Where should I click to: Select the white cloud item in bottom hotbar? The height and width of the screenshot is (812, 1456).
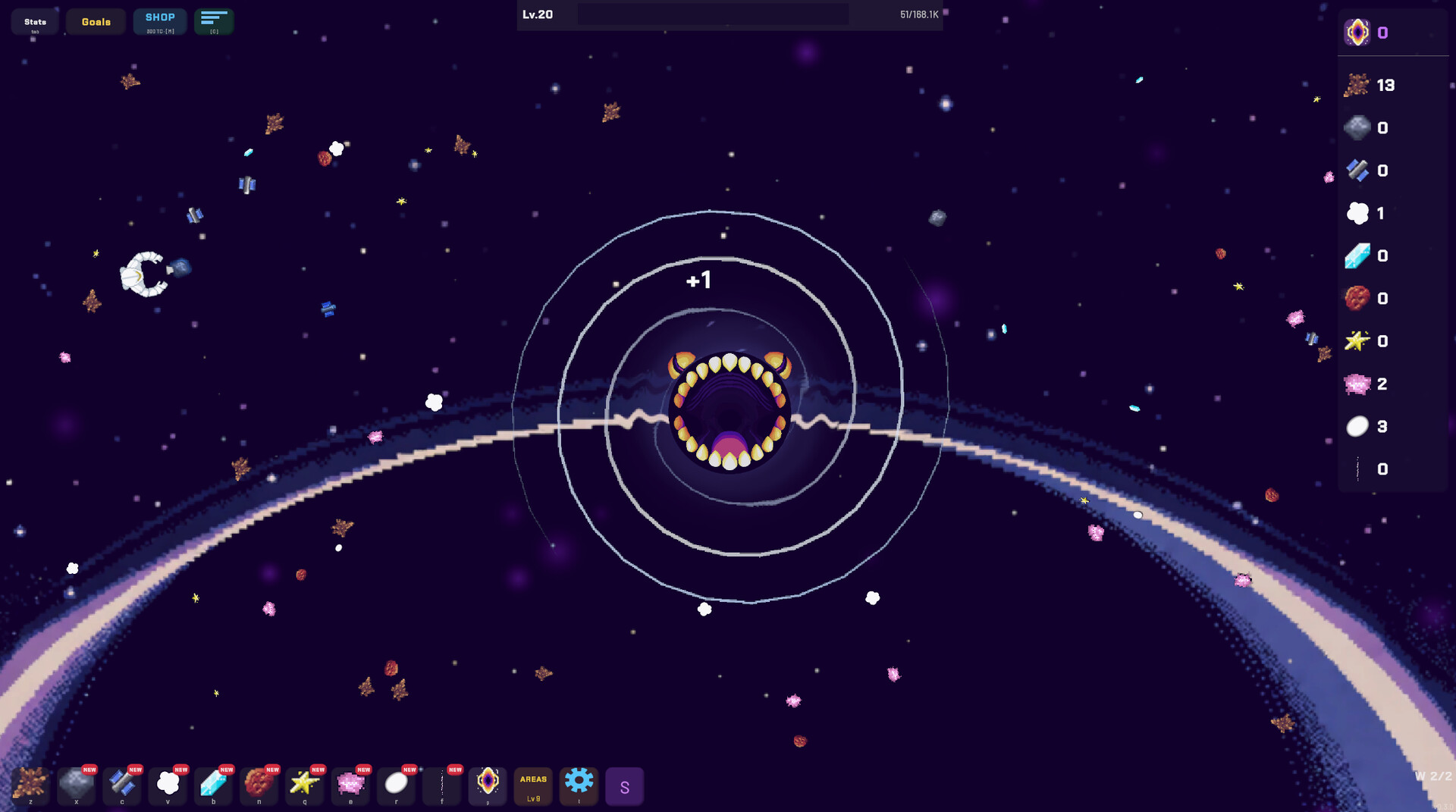pyautogui.click(x=168, y=785)
